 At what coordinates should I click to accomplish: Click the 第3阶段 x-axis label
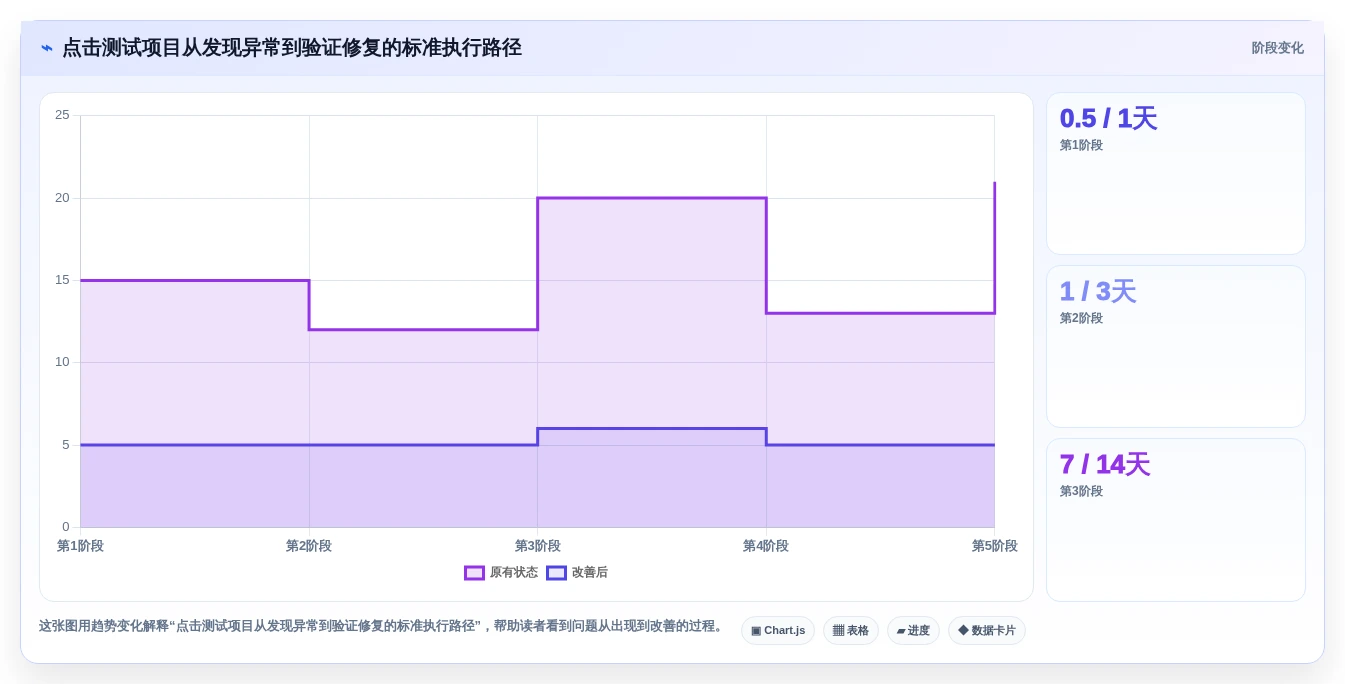(x=538, y=546)
